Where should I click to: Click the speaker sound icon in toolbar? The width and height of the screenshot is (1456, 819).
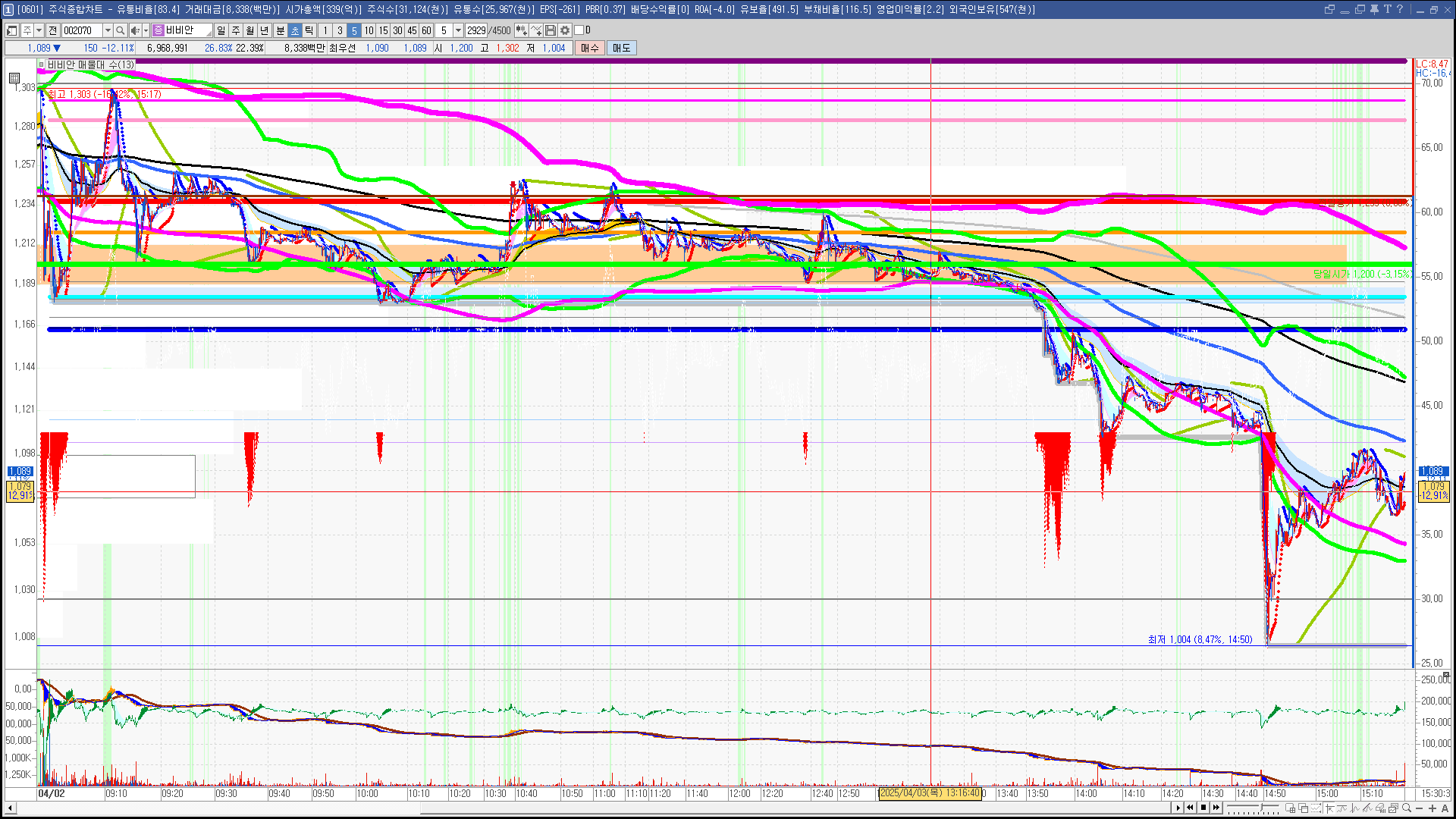134,30
